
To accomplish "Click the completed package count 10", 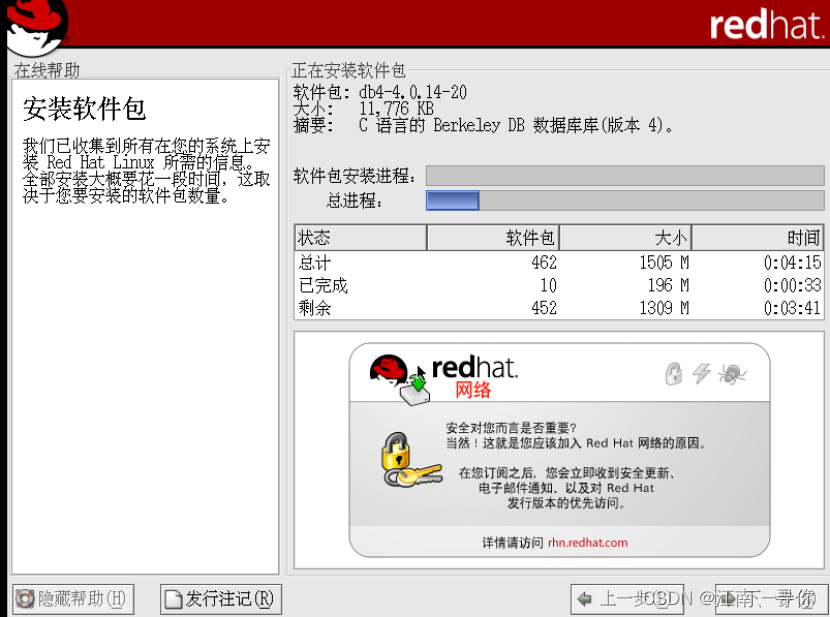I will 548,285.
